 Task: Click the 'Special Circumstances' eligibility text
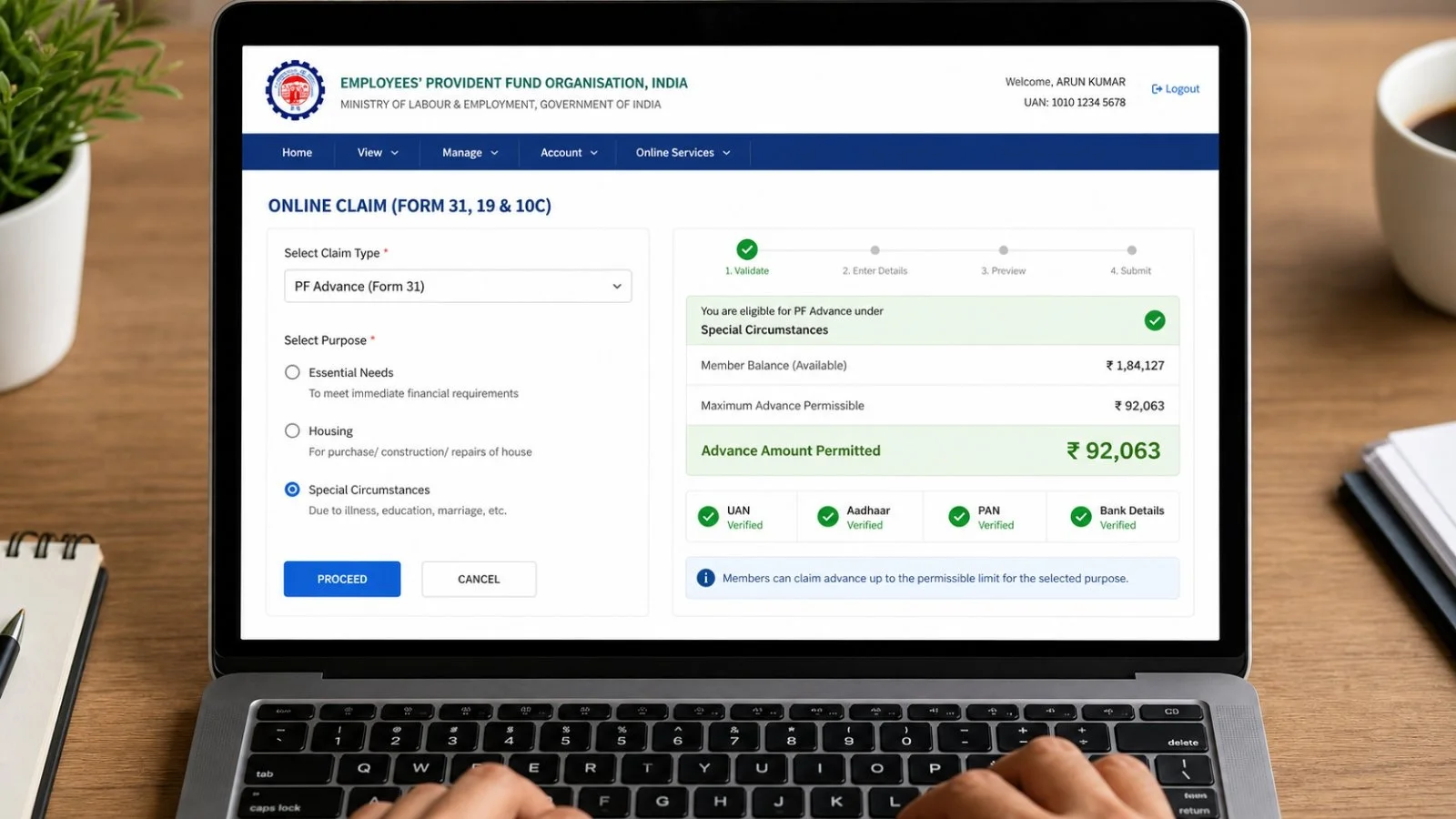point(764,330)
